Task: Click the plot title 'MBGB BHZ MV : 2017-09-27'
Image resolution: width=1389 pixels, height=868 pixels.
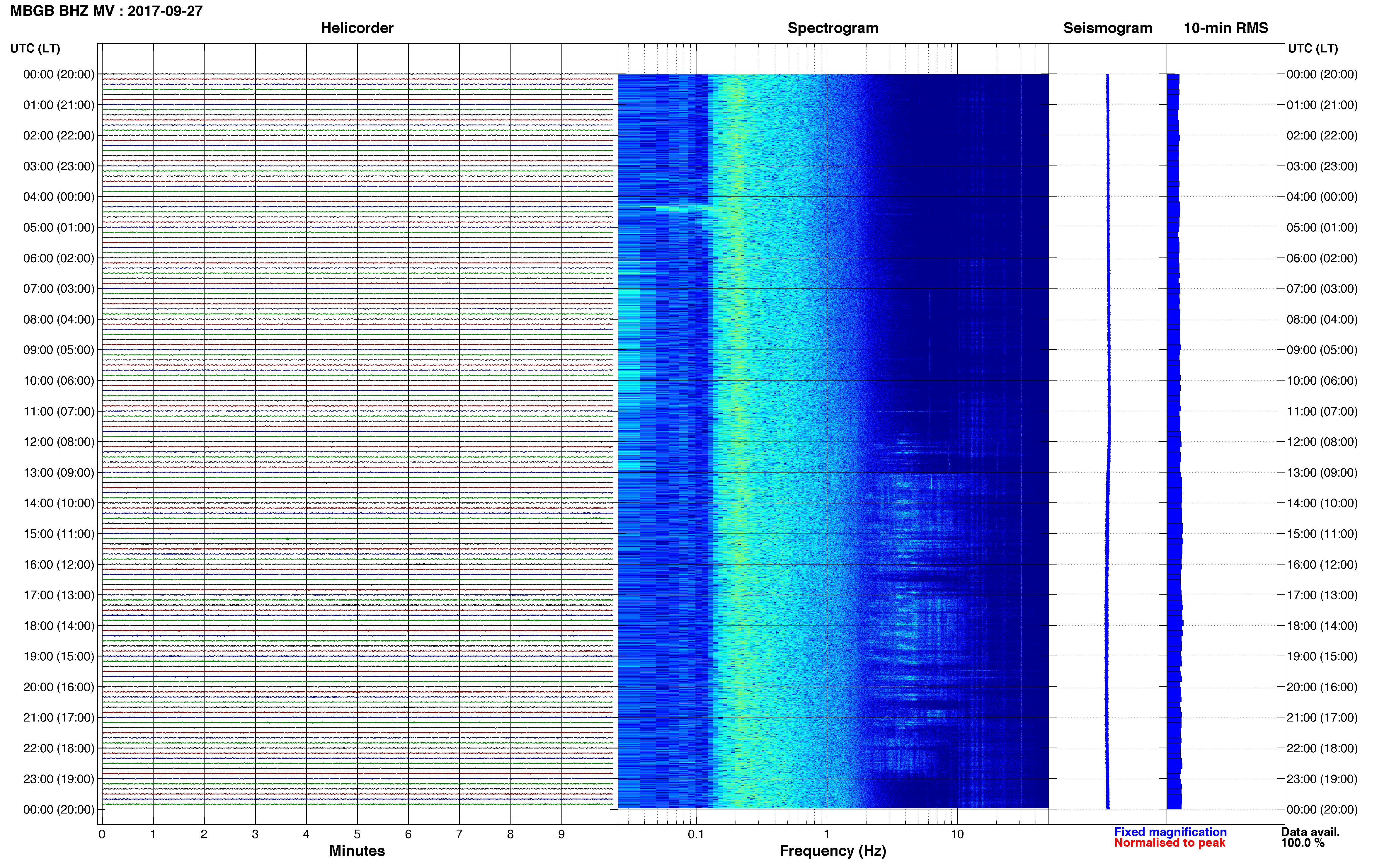Action: [107, 11]
